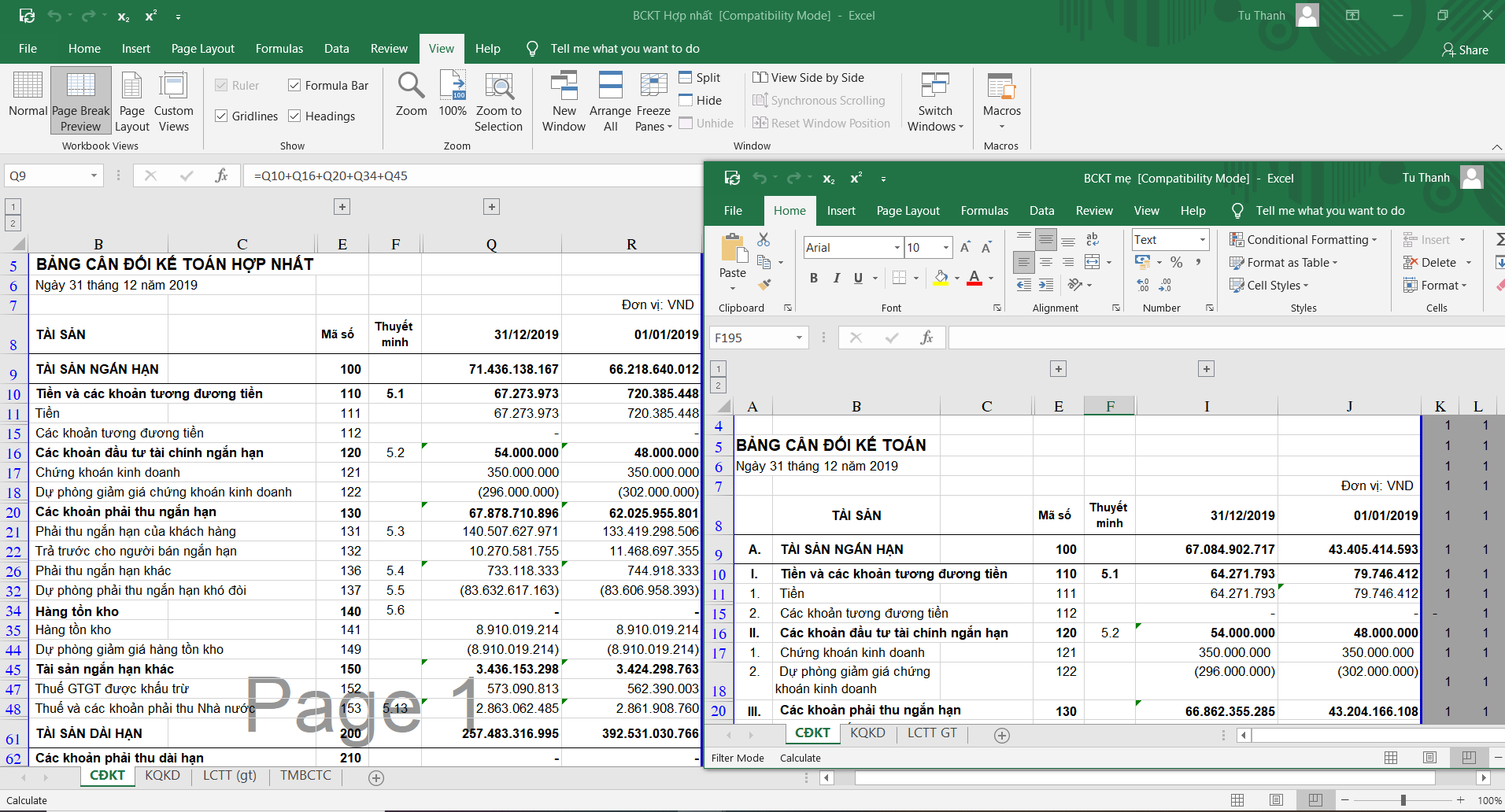Viewport: 1505px width, 812px height.
Task: Click the Zoom to Selection icon
Action: click(x=498, y=86)
